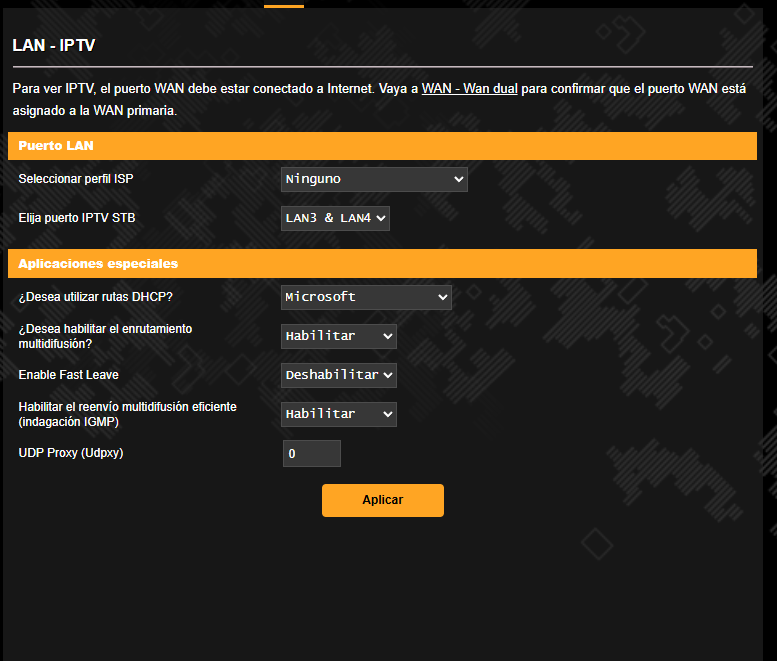This screenshot has width=777, height=661.
Task: Click the Aplicar button
Action: pos(383,500)
